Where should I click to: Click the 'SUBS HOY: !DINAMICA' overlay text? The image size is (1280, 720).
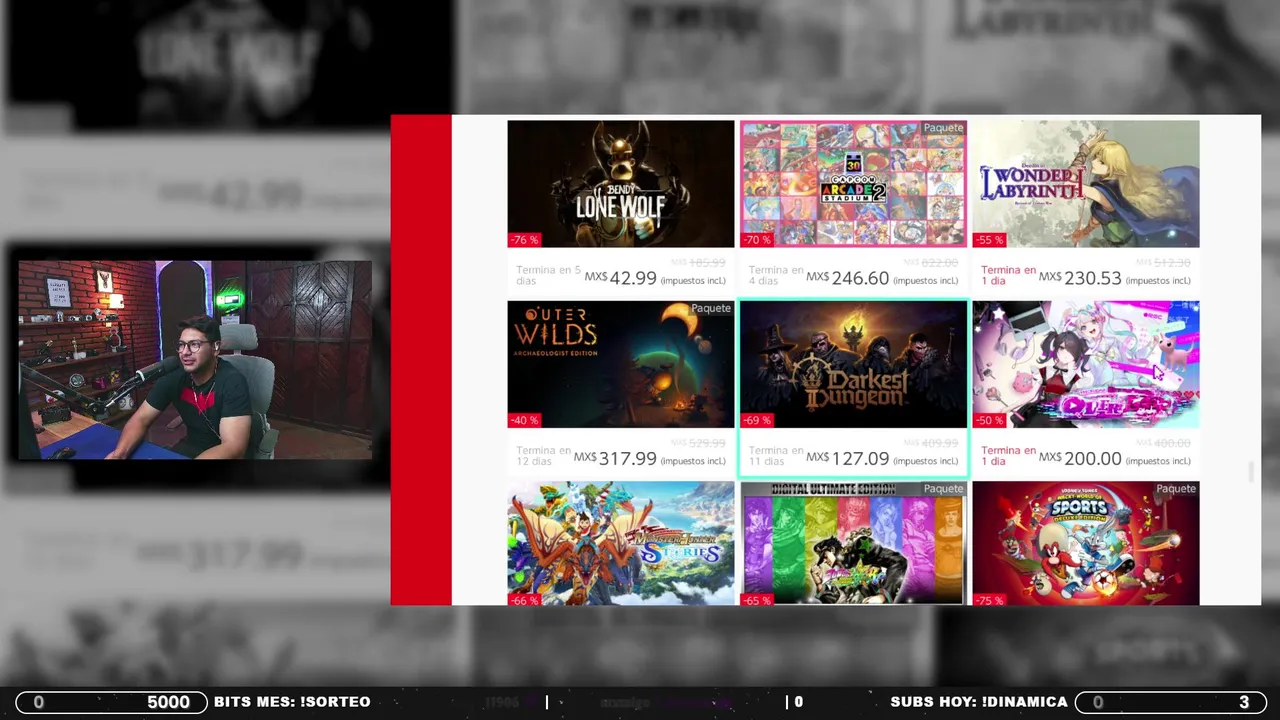click(979, 702)
